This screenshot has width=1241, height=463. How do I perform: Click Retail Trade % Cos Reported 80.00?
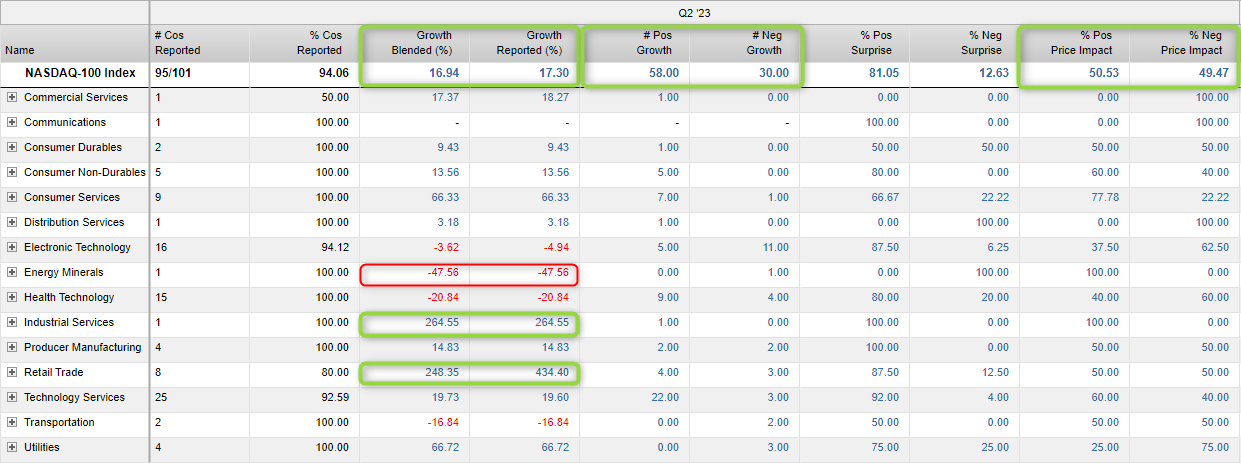tap(335, 373)
